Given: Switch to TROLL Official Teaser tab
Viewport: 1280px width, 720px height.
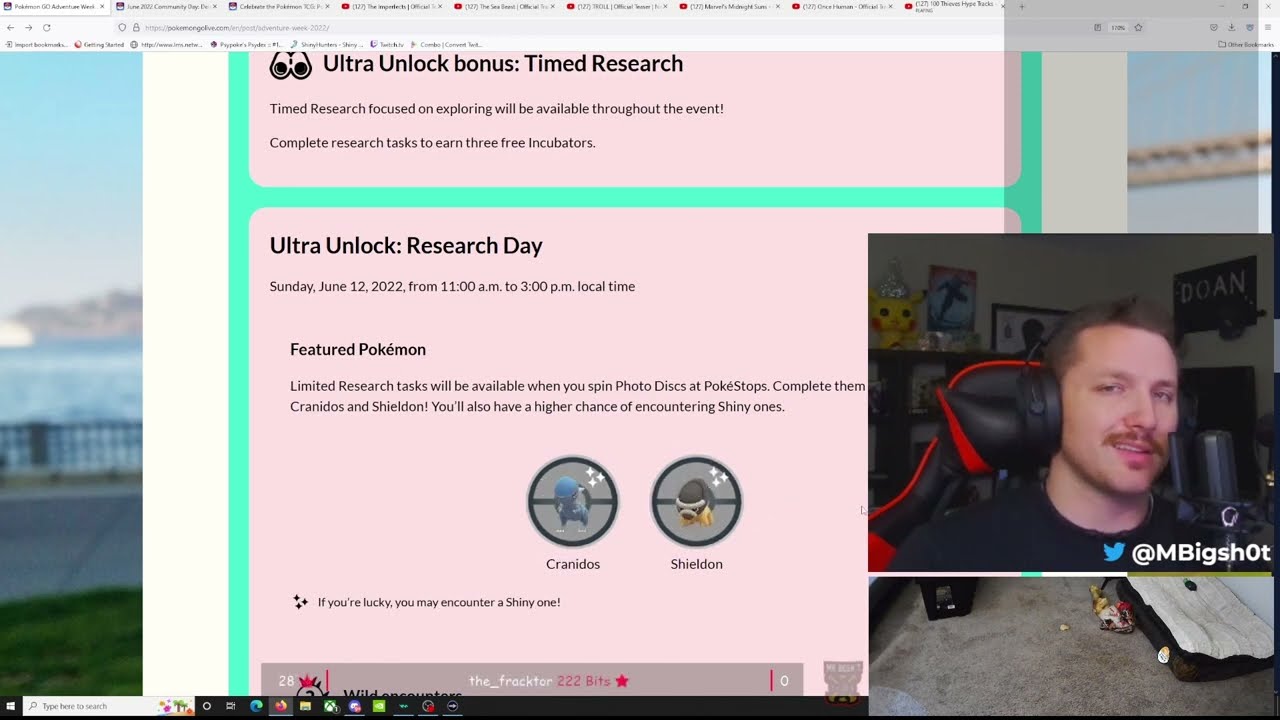Looking at the screenshot, I should pos(616,6).
